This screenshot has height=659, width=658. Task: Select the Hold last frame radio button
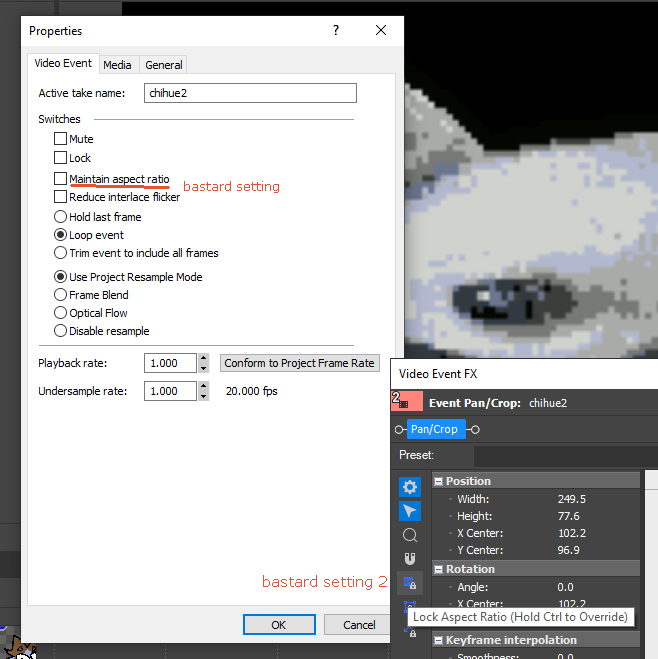pyautogui.click(x=61, y=217)
